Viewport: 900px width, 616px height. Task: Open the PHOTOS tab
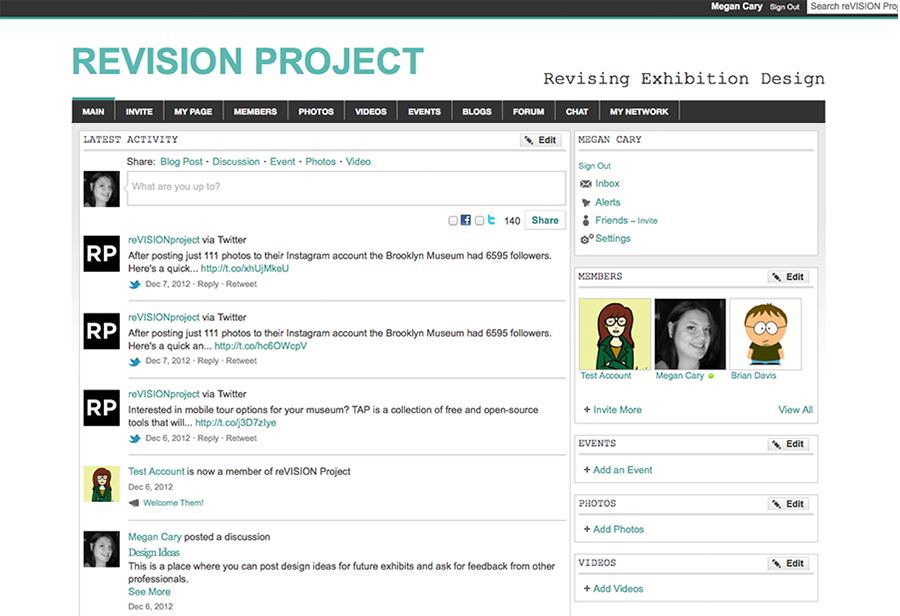coord(316,111)
